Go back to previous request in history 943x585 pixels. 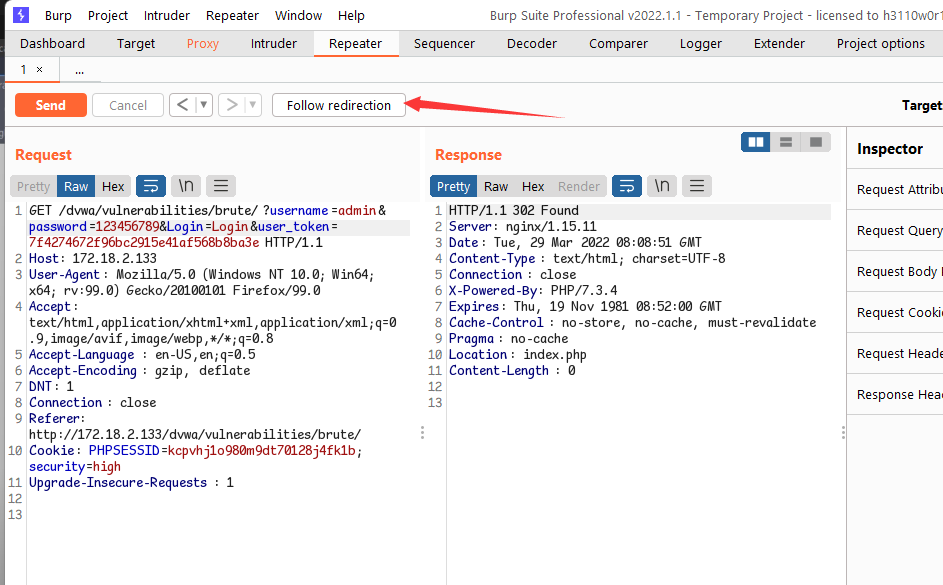pyautogui.click(x=183, y=105)
